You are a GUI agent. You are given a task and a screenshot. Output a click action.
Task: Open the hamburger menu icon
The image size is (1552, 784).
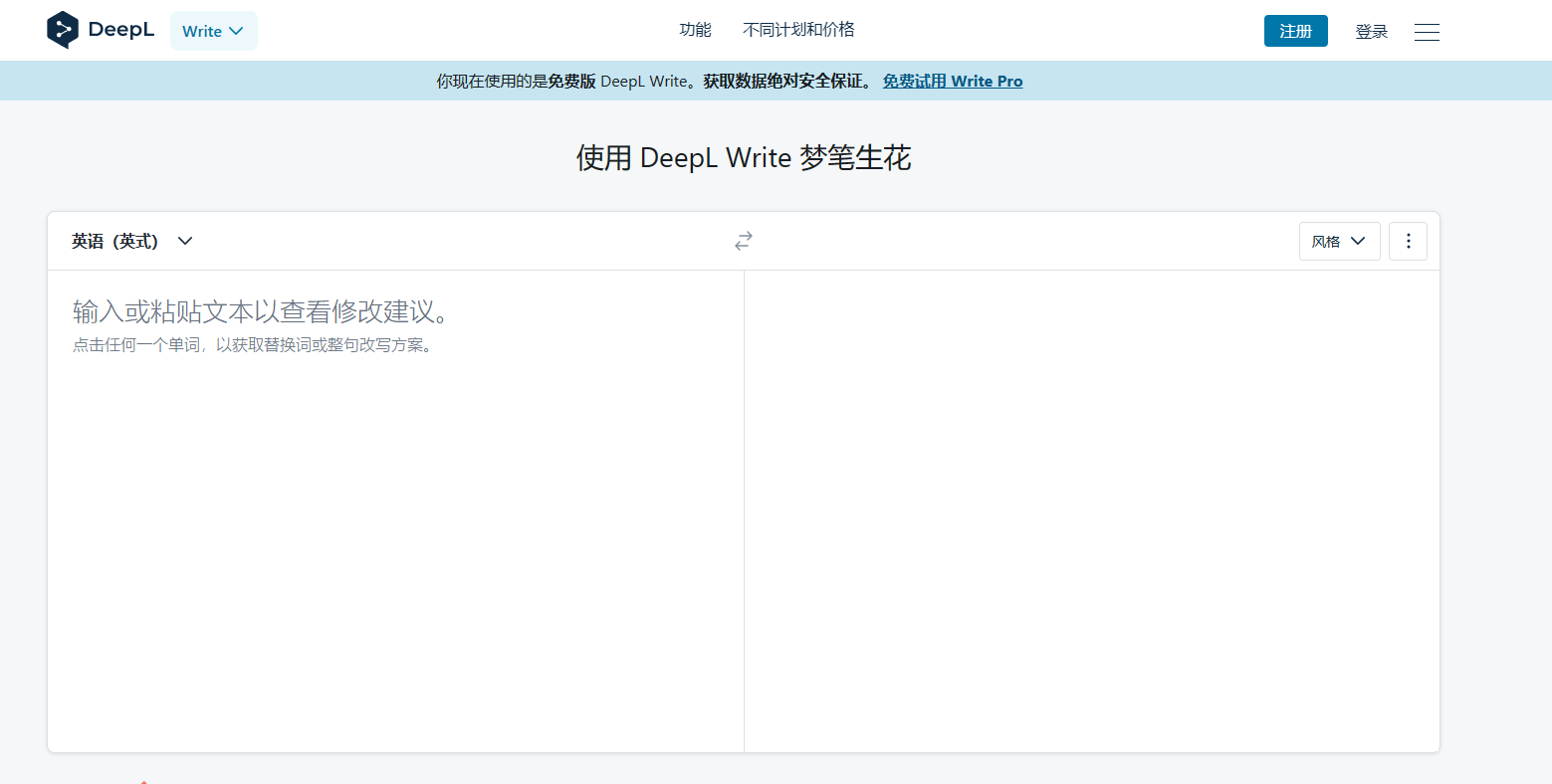click(x=1427, y=32)
